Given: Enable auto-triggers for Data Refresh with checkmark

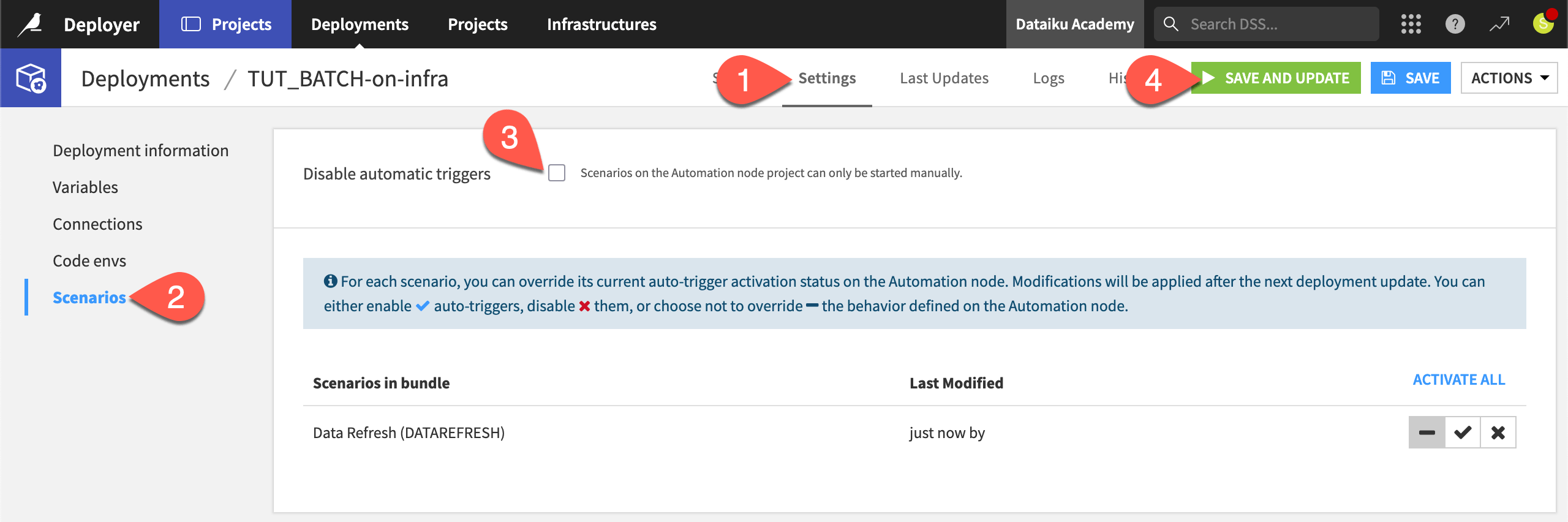Looking at the screenshot, I should [x=1463, y=433].
